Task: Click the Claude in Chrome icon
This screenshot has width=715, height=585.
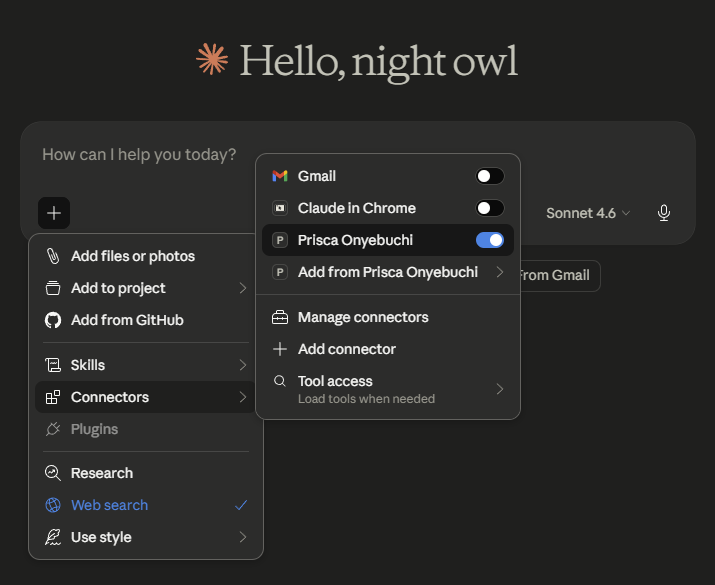Action: click(x=280, y=208)
